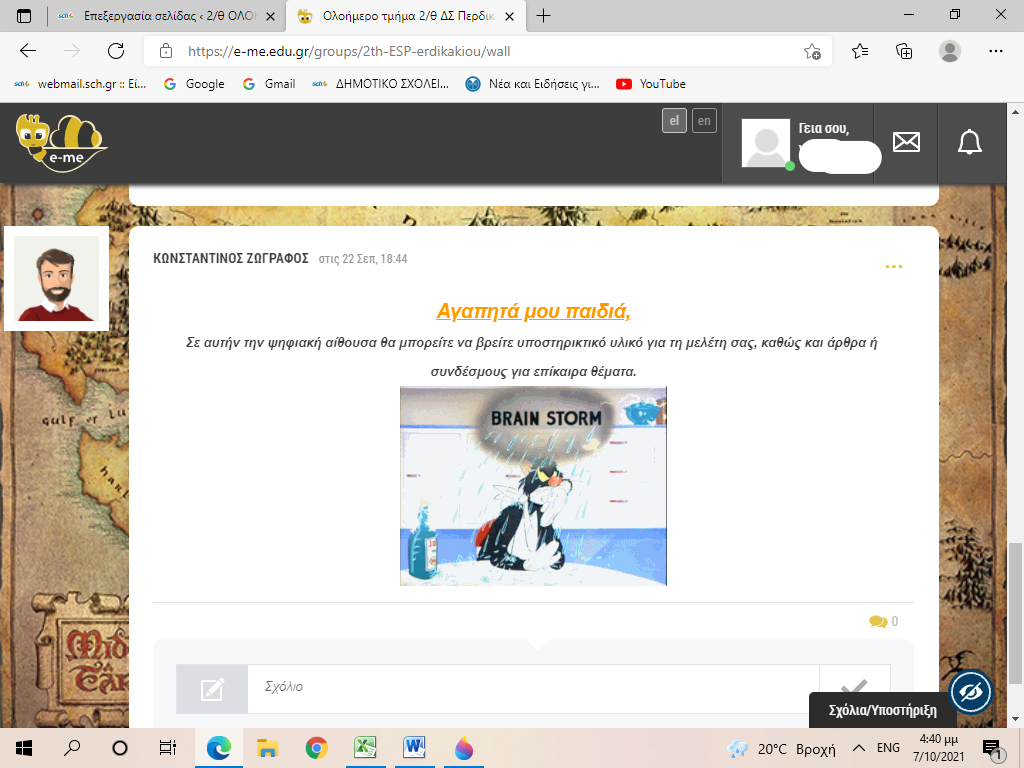Submit comment with the checkmark icon
1024x768 pixels.
click(854, 688)
